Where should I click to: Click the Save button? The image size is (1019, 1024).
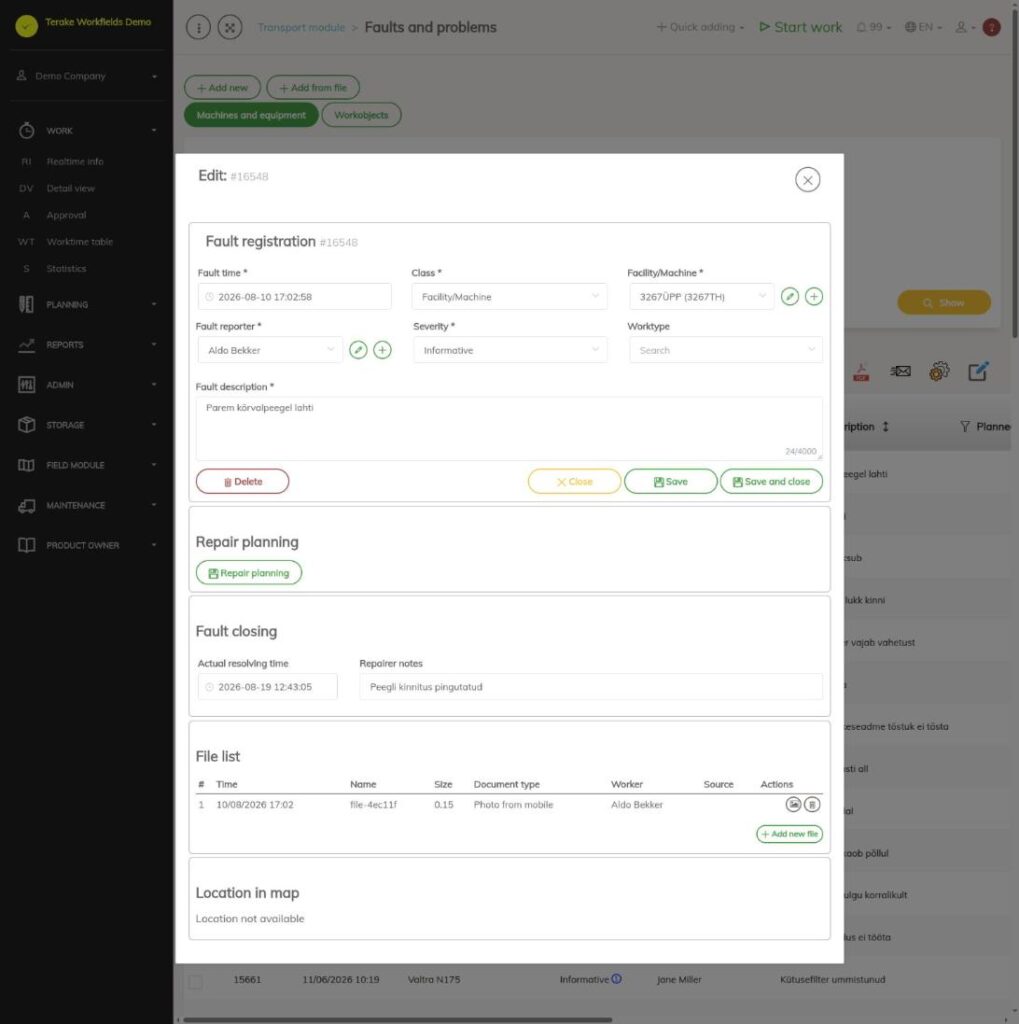pos(670,481)
